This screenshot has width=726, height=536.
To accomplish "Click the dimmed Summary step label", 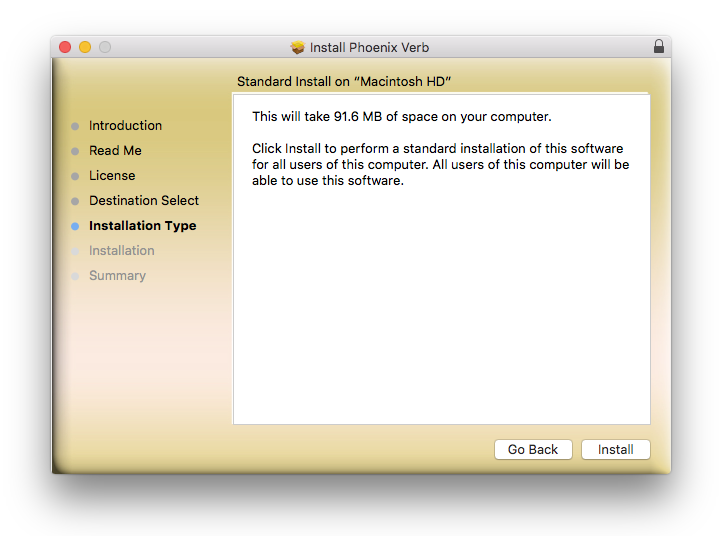I will 117,276.
